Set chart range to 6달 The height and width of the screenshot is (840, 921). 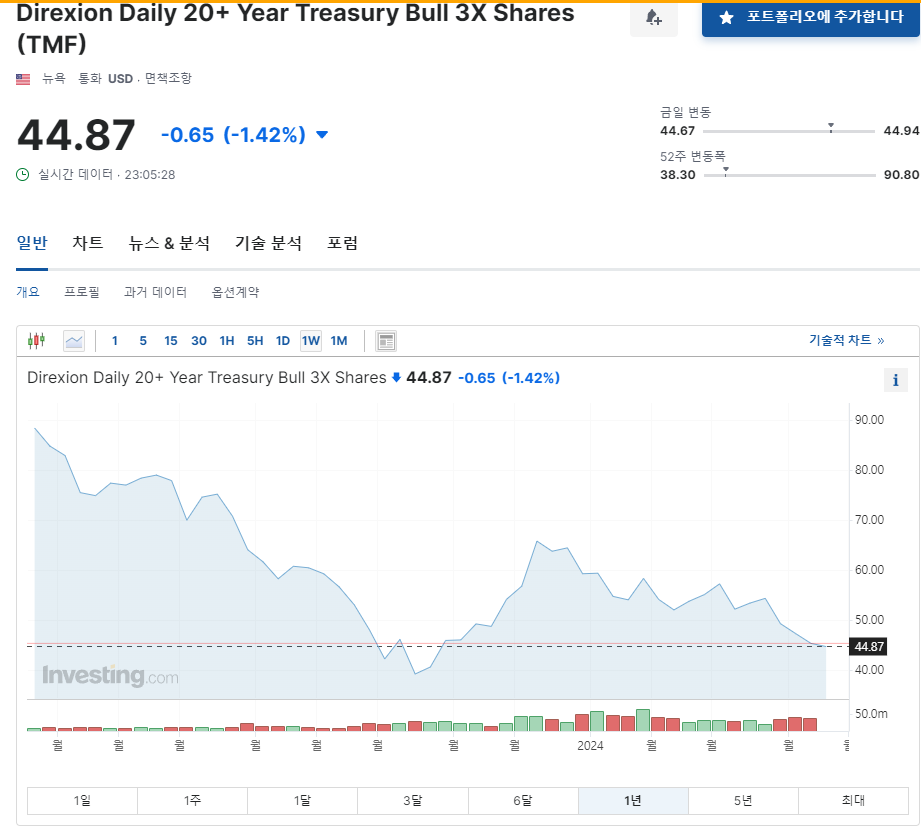(523, 801)
